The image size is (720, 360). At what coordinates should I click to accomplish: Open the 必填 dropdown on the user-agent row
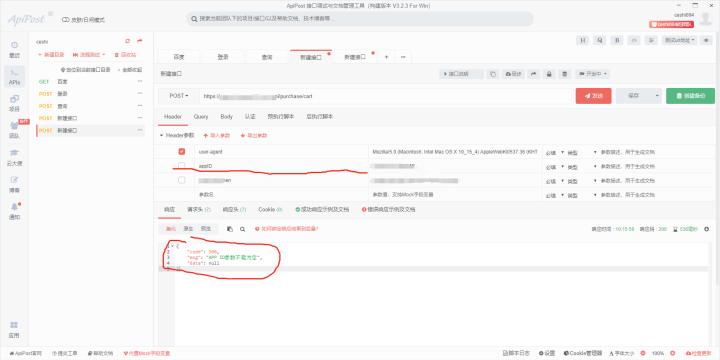(x=554, y=152)
